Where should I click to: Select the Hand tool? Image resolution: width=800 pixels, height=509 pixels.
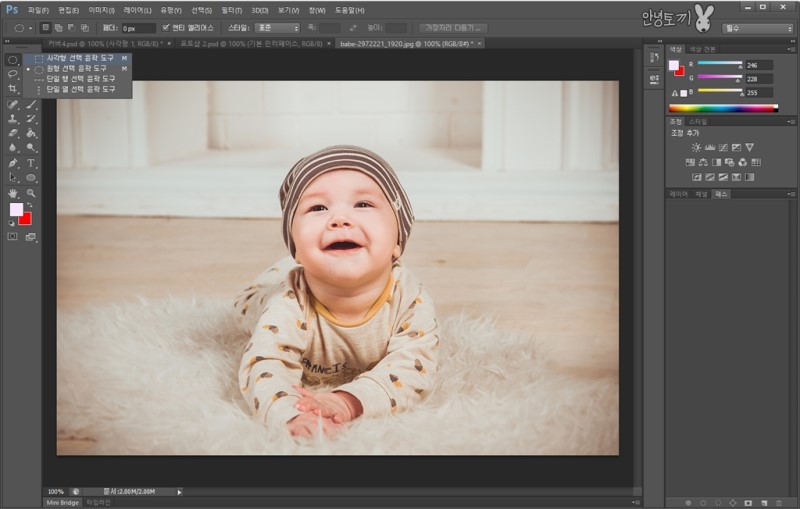13,192
